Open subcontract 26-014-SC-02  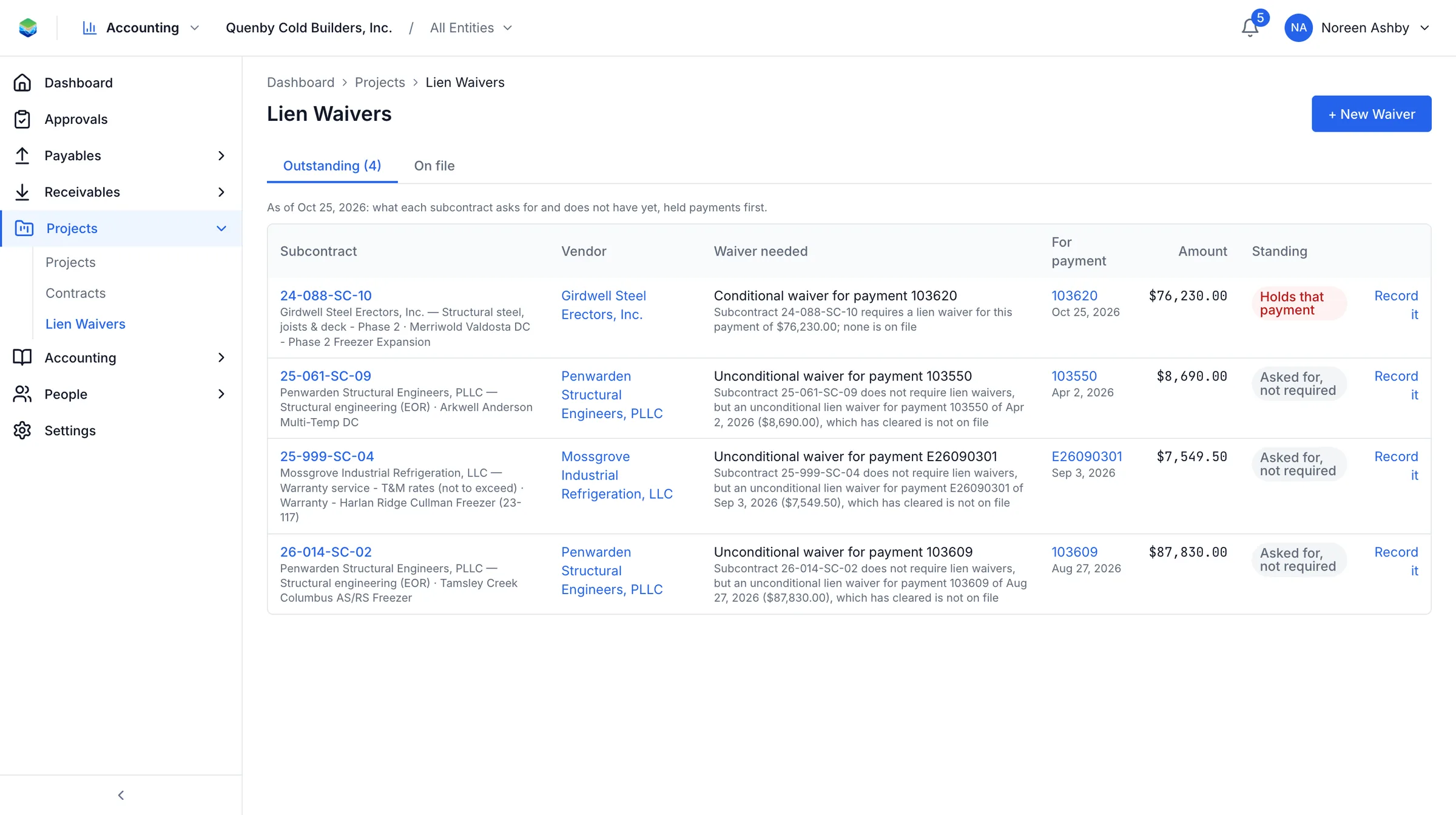[326, 552]
